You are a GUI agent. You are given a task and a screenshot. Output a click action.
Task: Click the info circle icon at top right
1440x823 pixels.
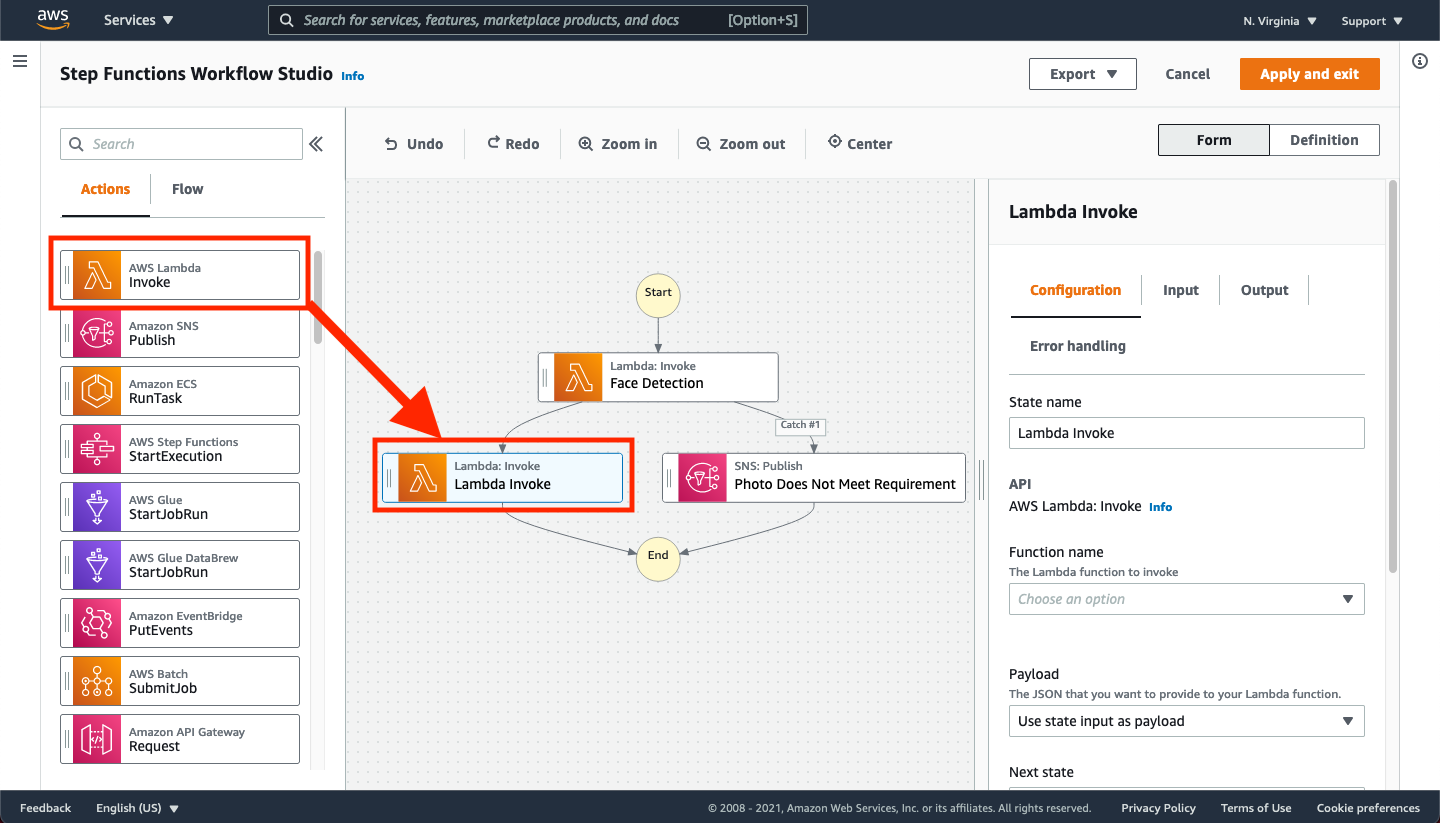click(x=1420, y=62)
